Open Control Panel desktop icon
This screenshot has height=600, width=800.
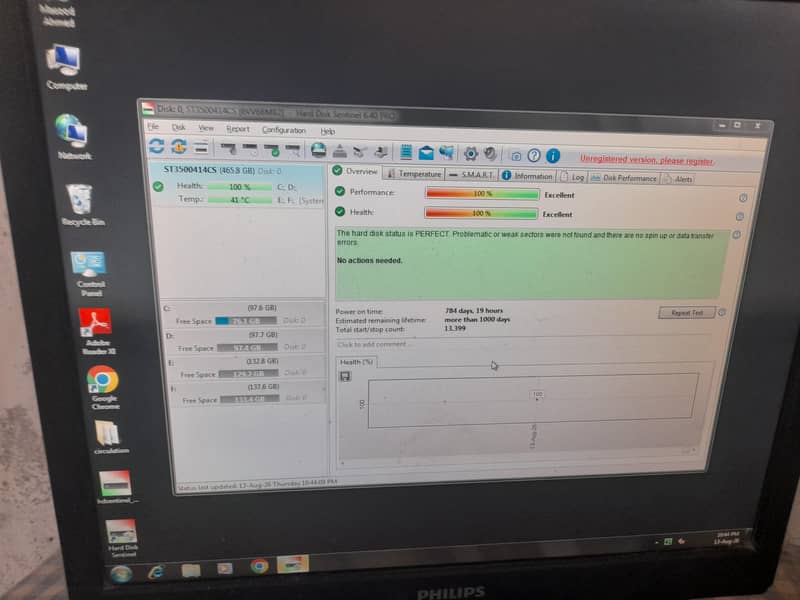90,273
